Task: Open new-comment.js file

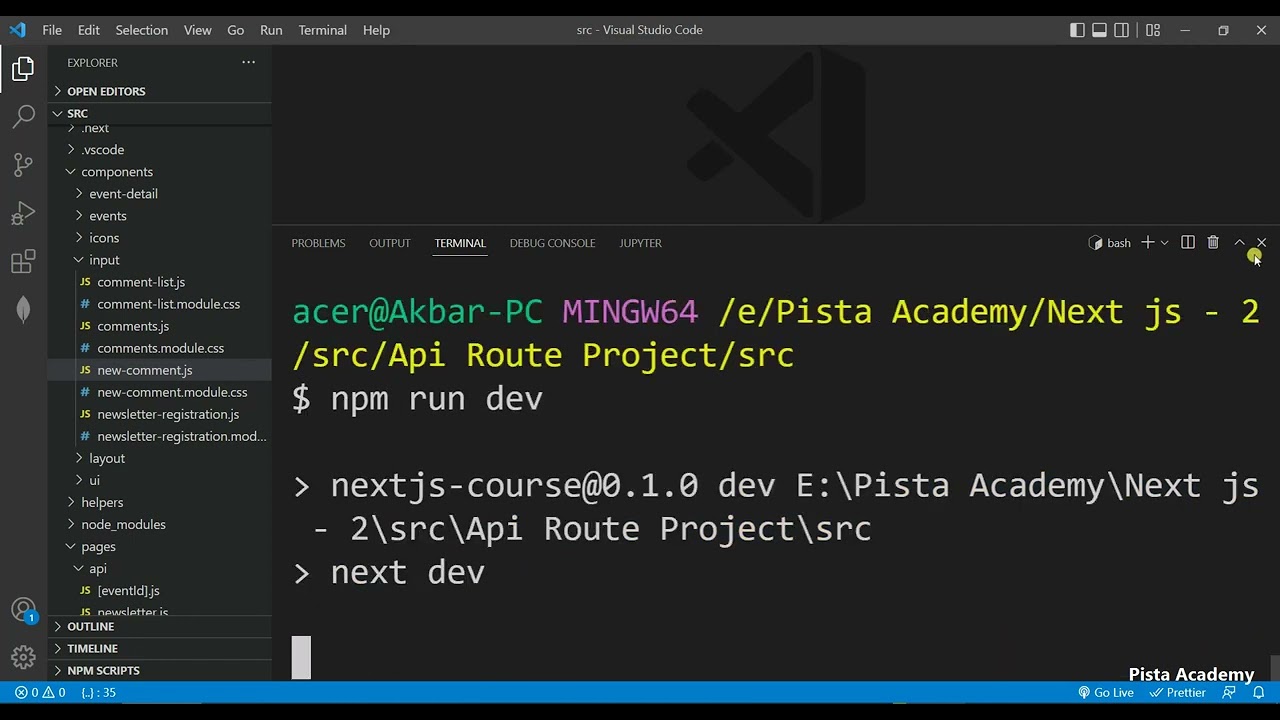Action: pyautogui.click(x=160, y=370)
